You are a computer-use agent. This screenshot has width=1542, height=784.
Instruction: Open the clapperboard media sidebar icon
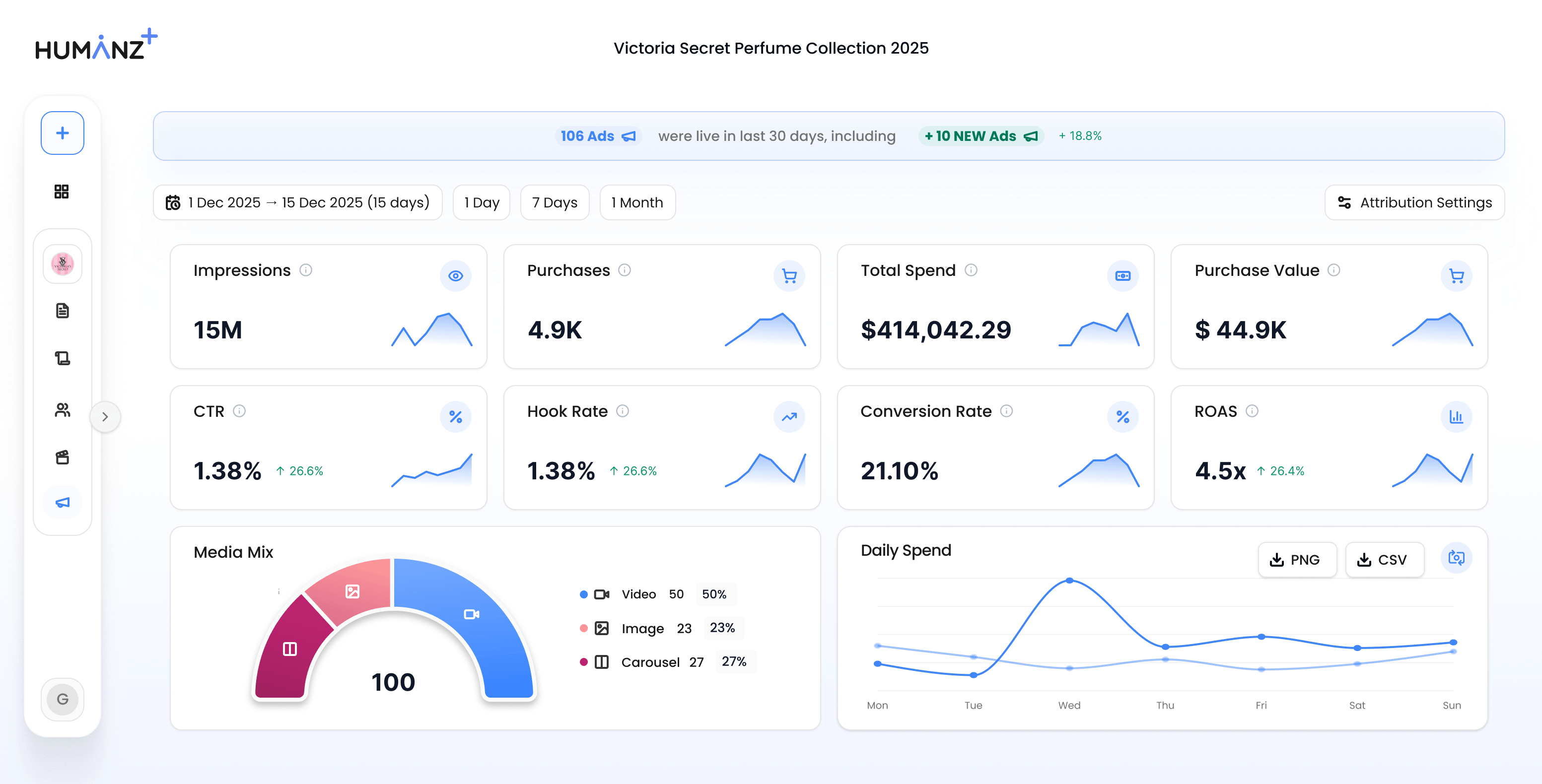click(x=62, y=457)
